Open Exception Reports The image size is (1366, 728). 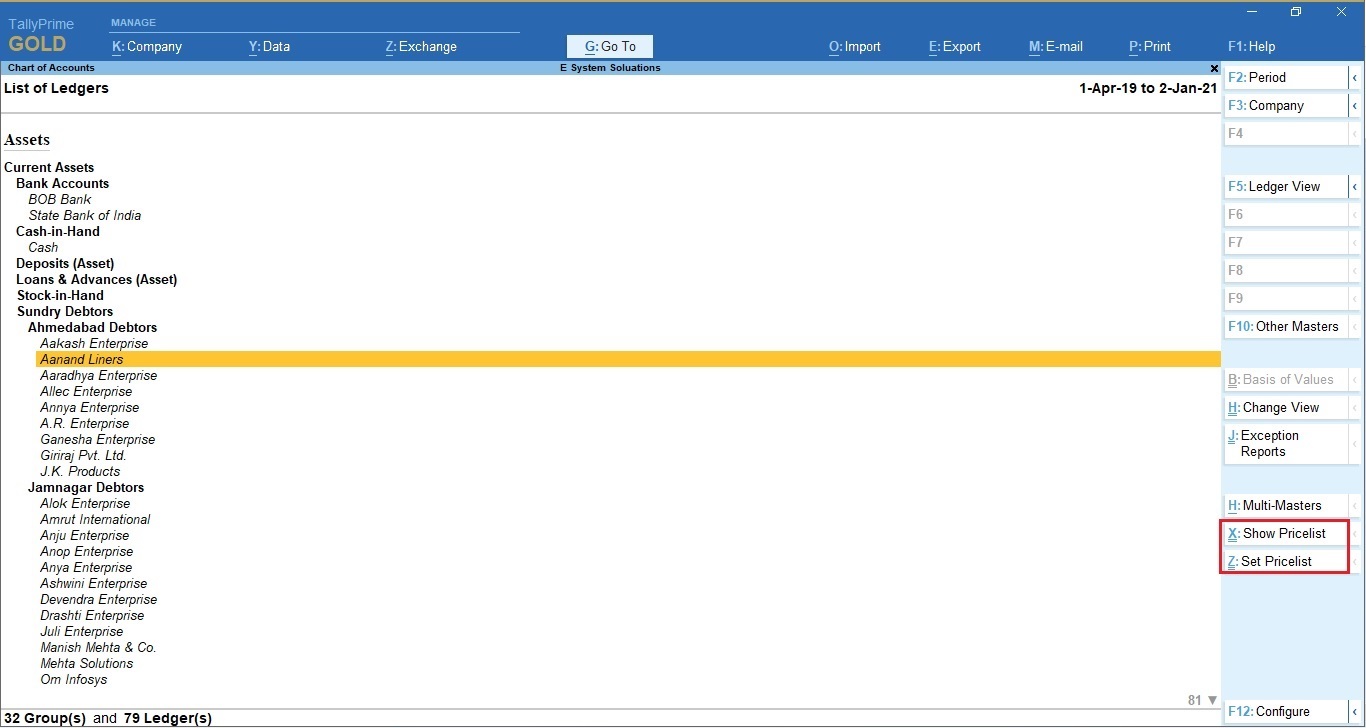(1271, 443)
